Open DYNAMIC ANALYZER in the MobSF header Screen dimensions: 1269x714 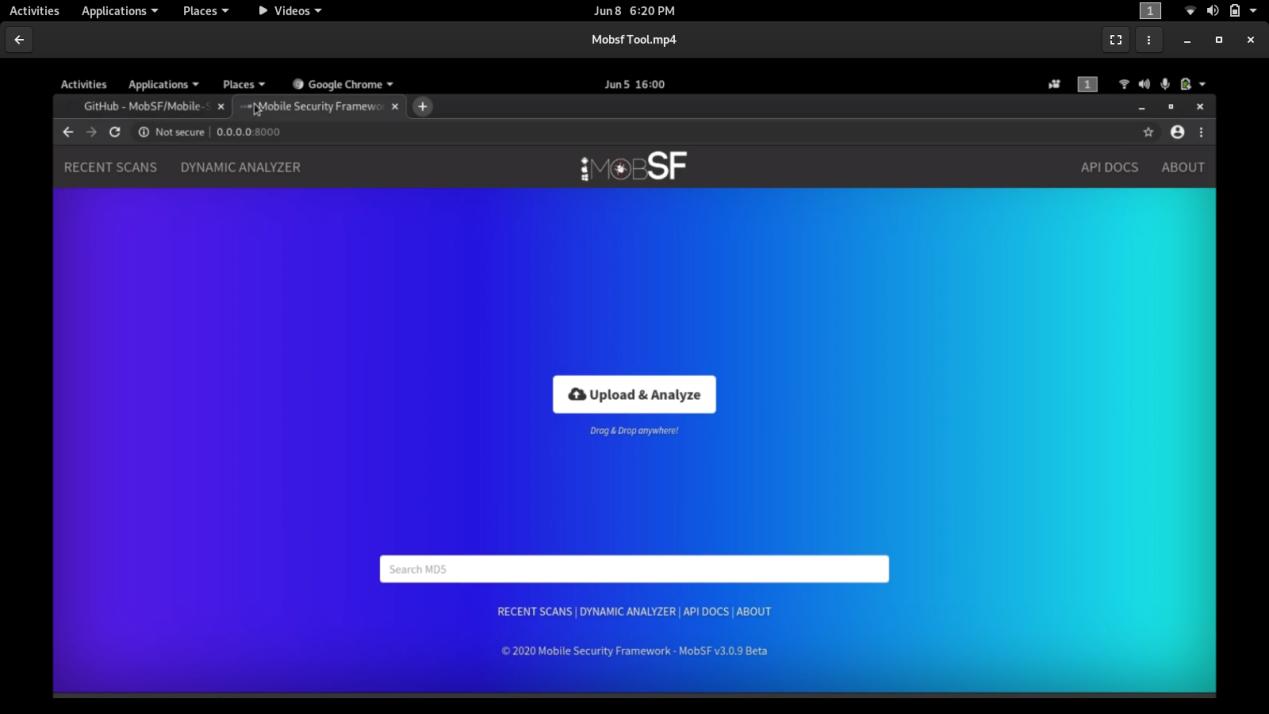coord(240,167)
